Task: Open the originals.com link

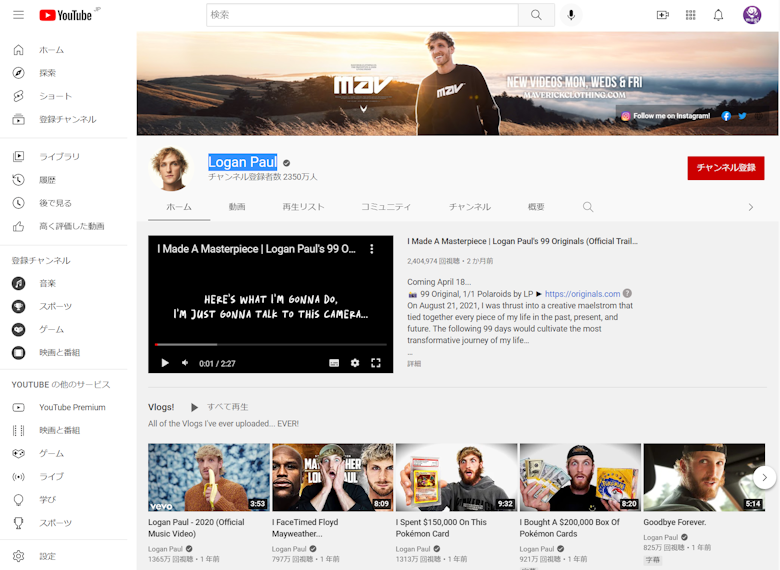Action: click(x=582, y=294)
